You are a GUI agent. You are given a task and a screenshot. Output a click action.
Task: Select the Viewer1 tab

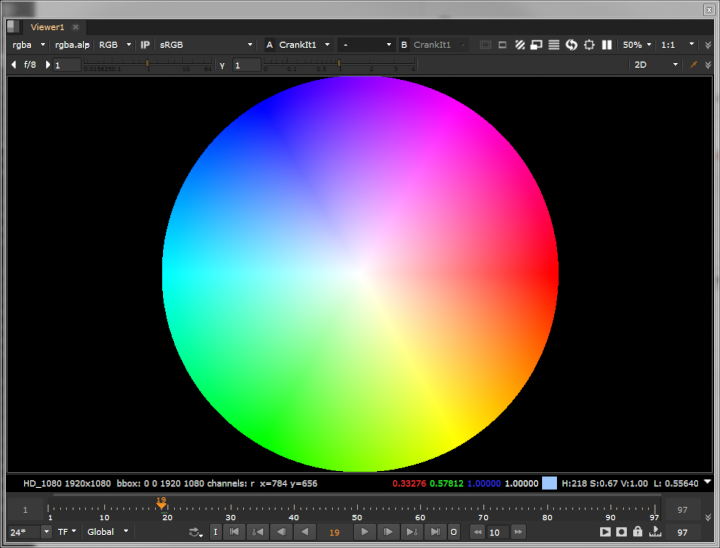(x=47, y=27)
